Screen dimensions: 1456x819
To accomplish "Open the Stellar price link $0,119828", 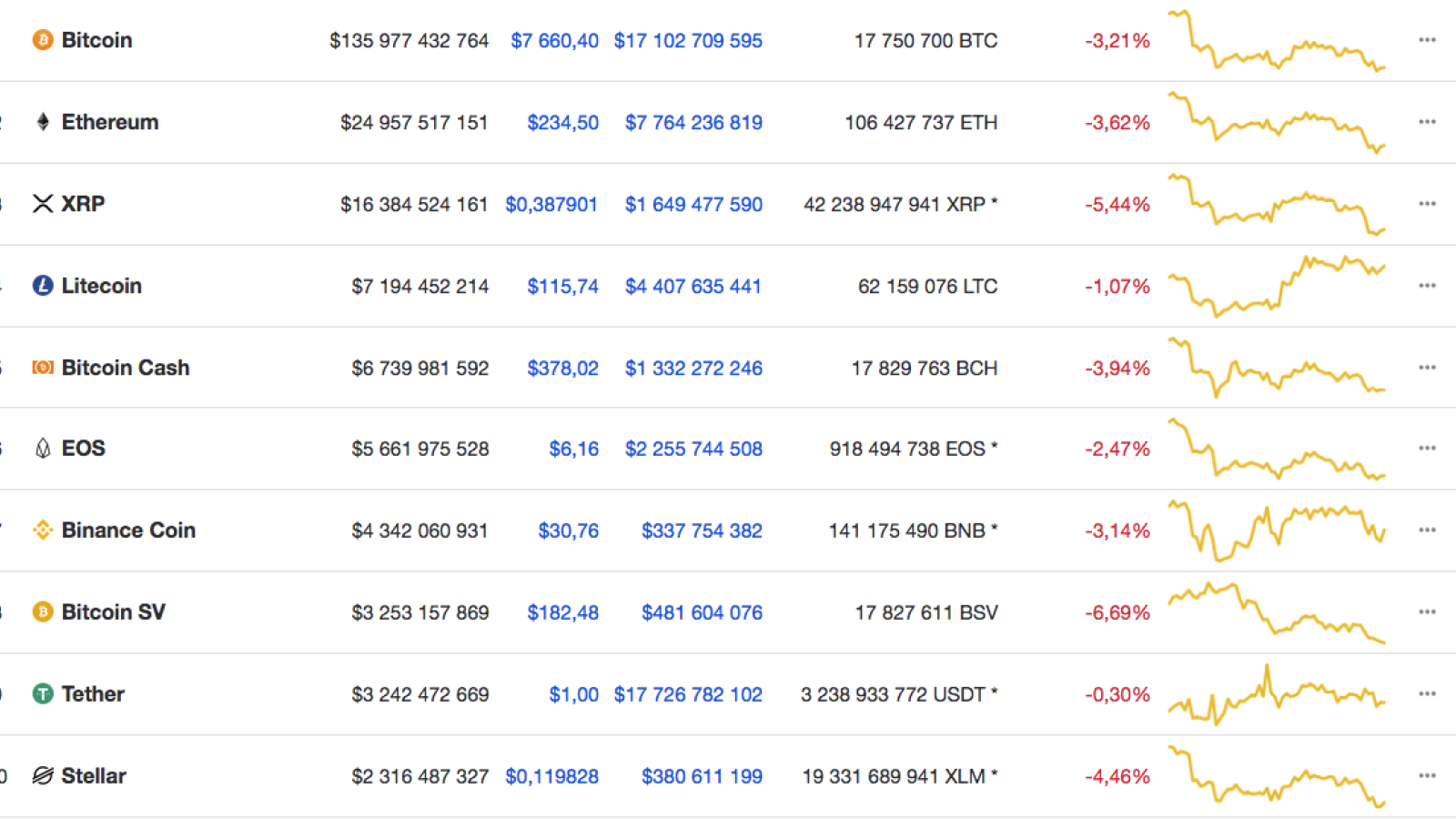I will [552, 776].
